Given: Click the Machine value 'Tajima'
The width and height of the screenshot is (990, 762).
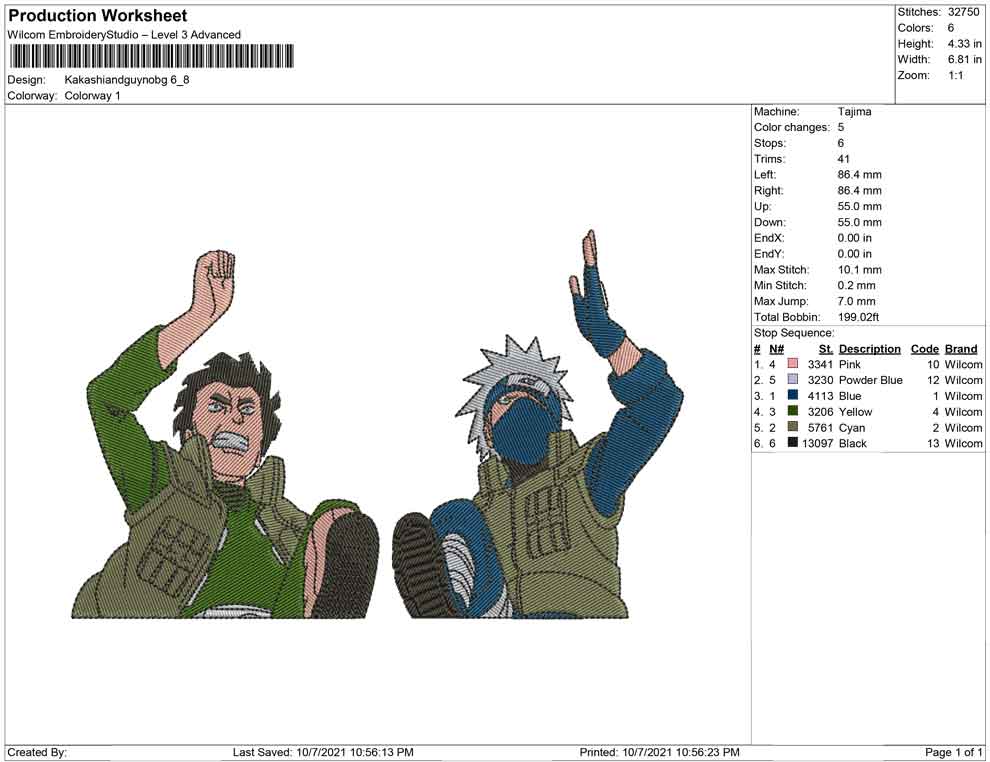Looking at the screenshot, I should [854, 112].
